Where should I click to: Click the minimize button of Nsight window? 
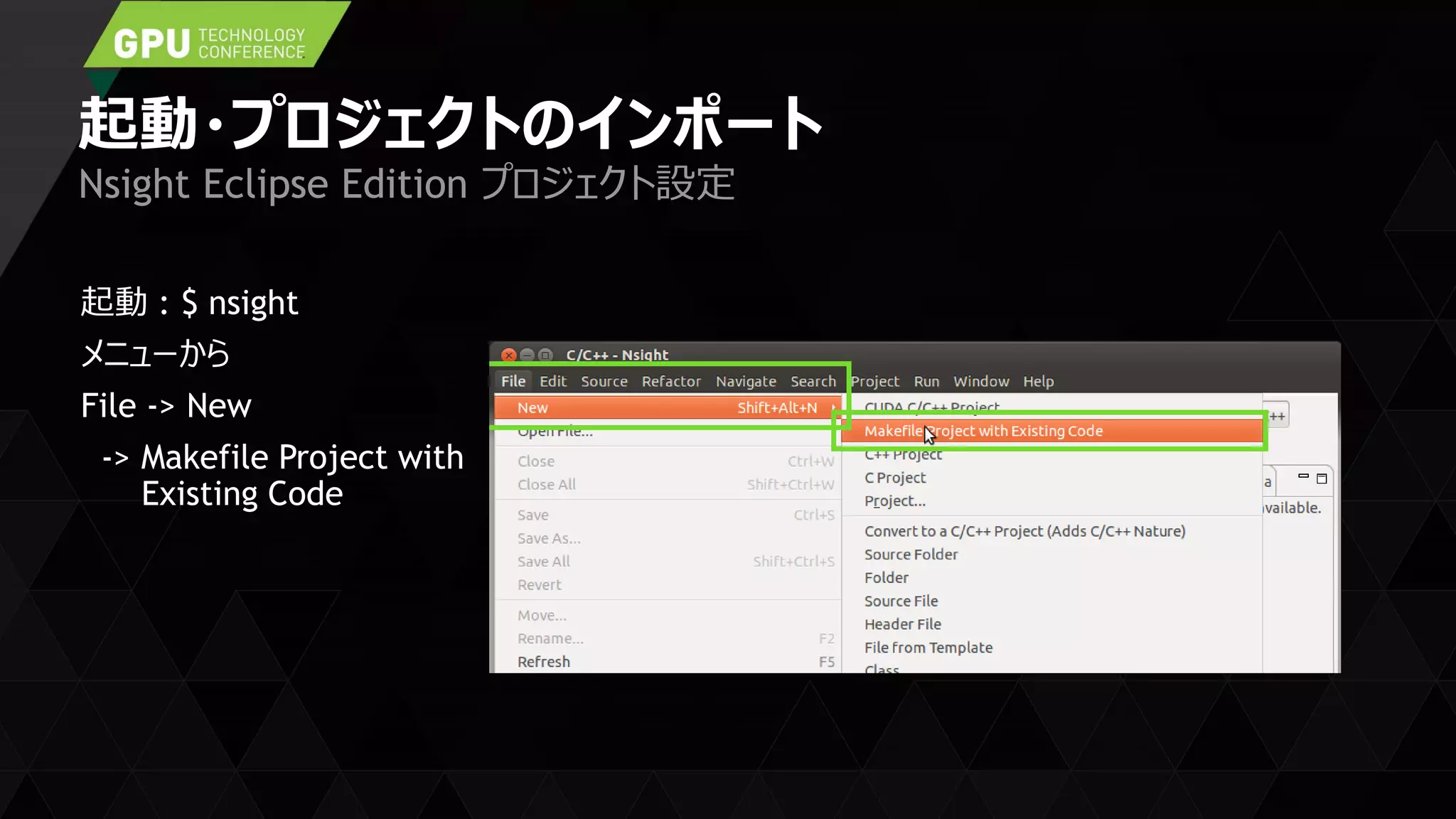coord(527,355)
